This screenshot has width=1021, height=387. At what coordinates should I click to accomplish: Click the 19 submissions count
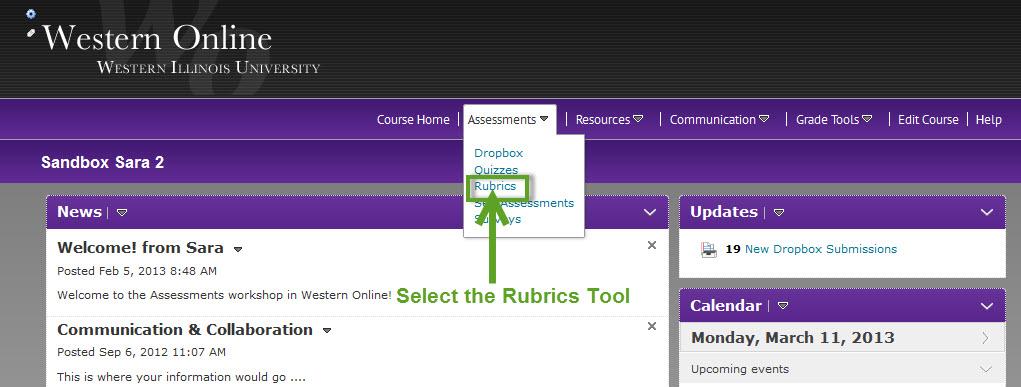(733, 249)
